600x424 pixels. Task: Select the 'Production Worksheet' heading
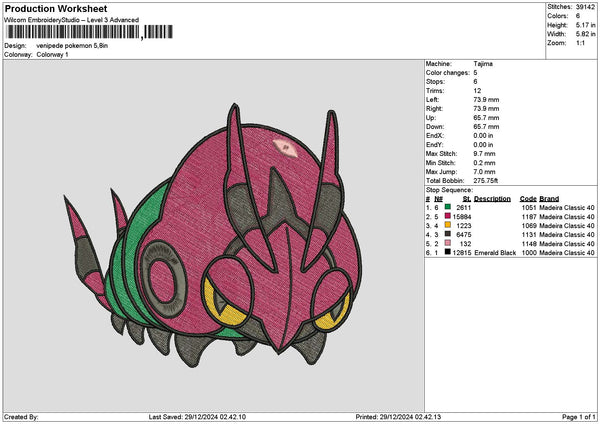coord(56,8)
